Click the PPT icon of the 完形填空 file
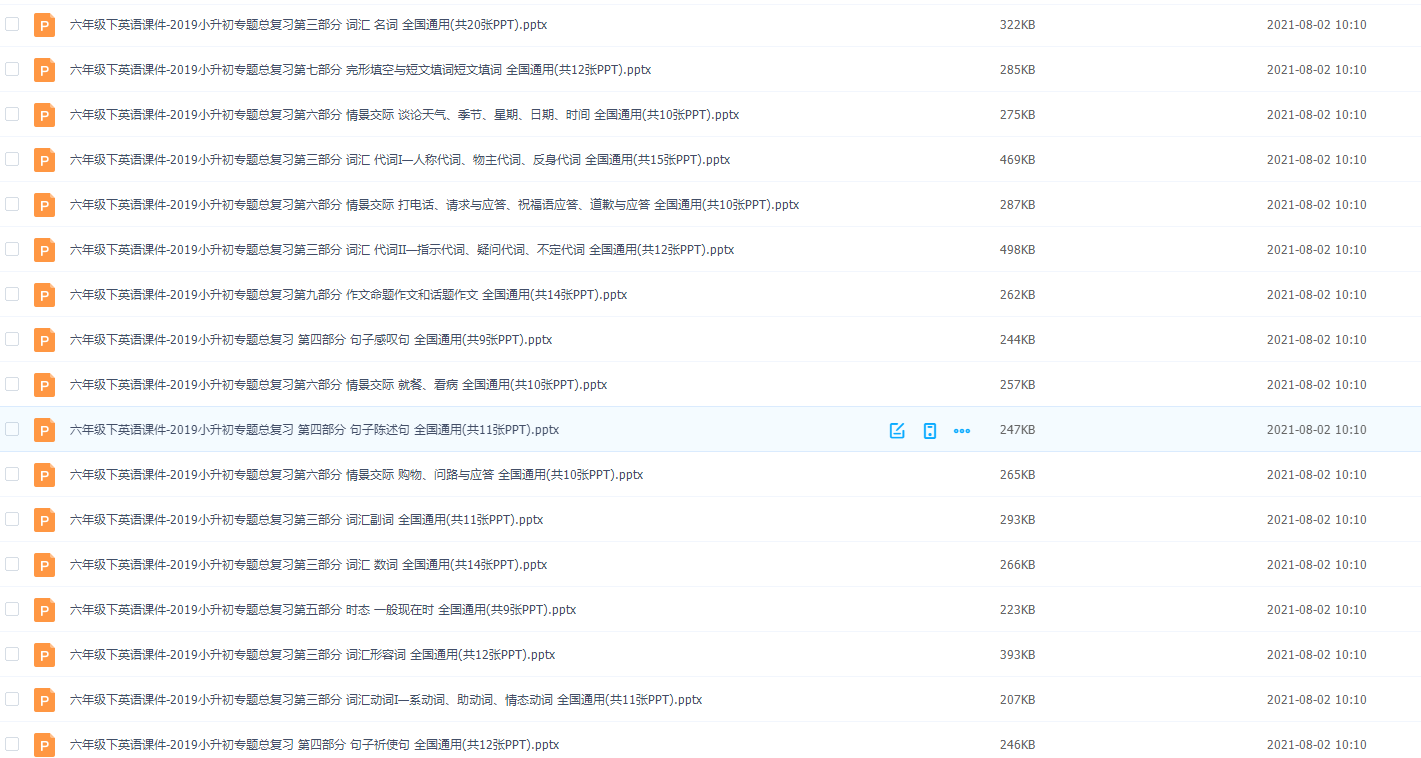The height and width of the screenshot is (758, 1421). point(44,70)
